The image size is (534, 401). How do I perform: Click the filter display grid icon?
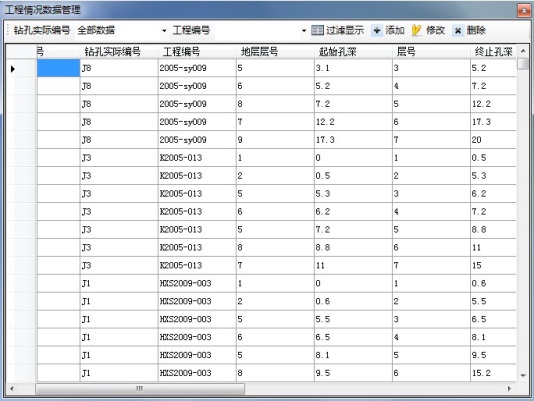coord(317,31)
